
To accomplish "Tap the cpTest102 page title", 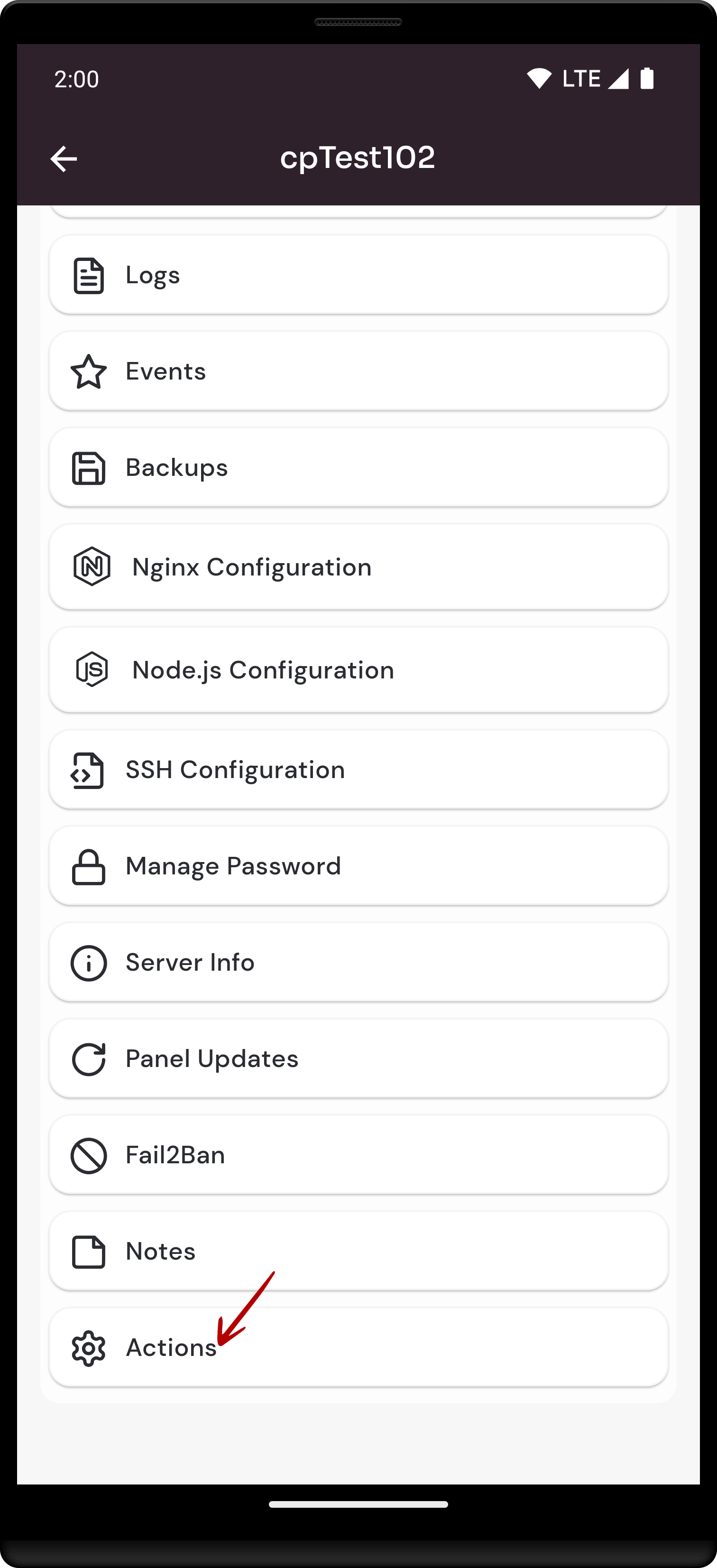I will [x=358, y=158].
